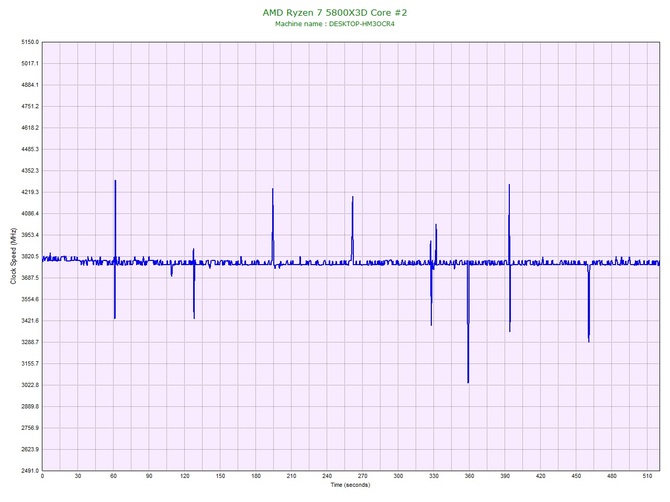Click the machine name text 'DESKTOP-HM3OCR4'
The height and width of the screenshot is (502, 670).
click(361, 24)
